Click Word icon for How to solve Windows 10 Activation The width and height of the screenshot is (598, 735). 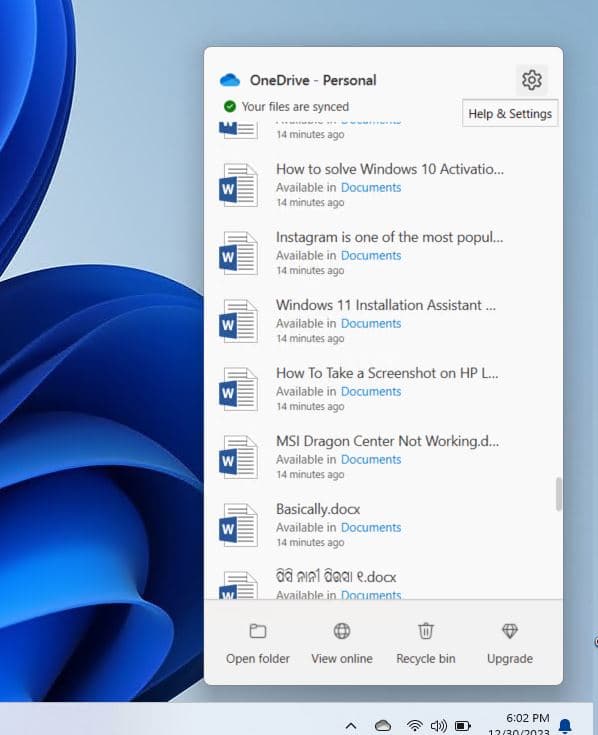coord(238,185)
